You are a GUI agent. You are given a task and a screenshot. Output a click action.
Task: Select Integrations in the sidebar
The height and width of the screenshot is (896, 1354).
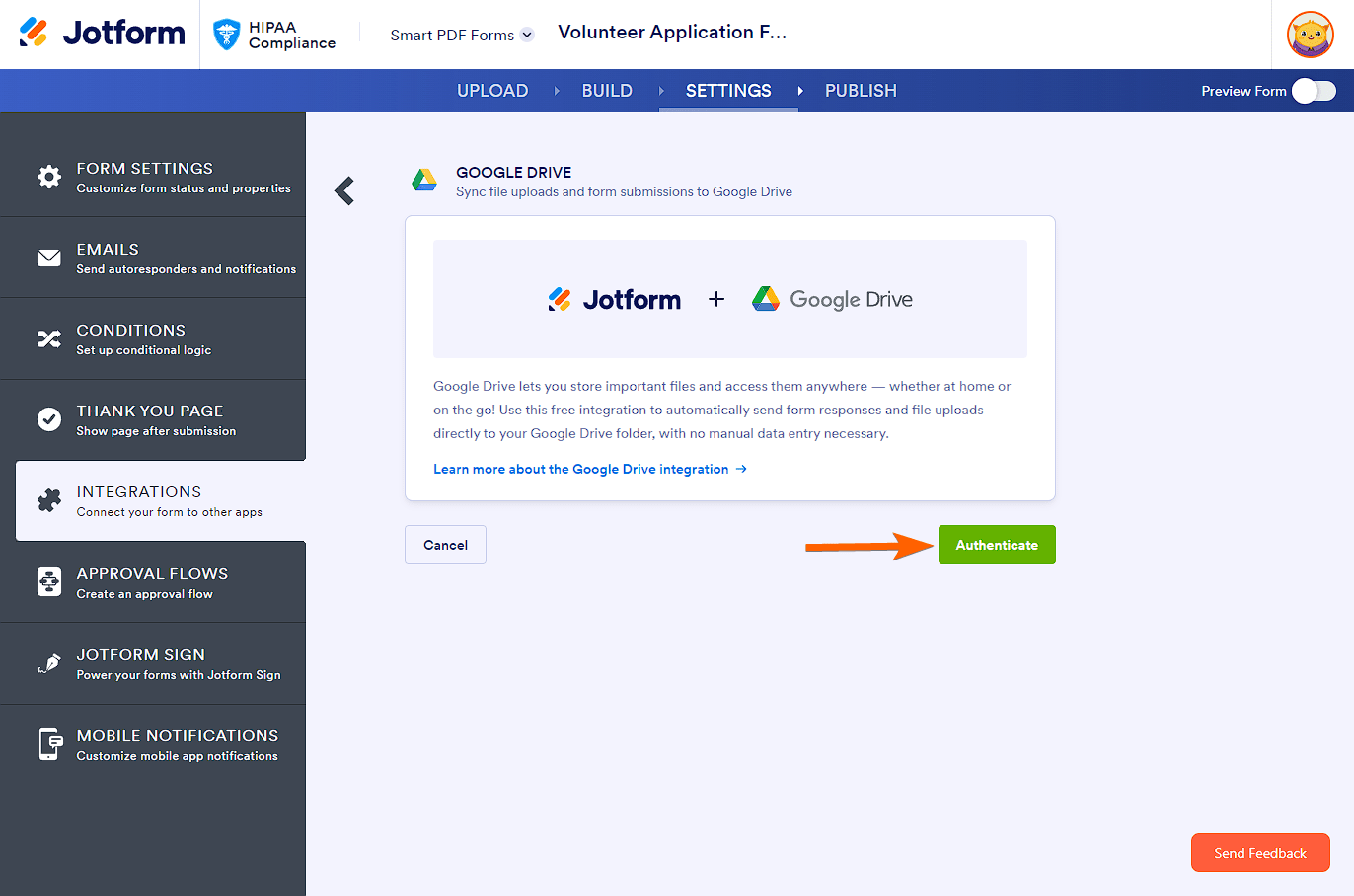tap(161, 500)
